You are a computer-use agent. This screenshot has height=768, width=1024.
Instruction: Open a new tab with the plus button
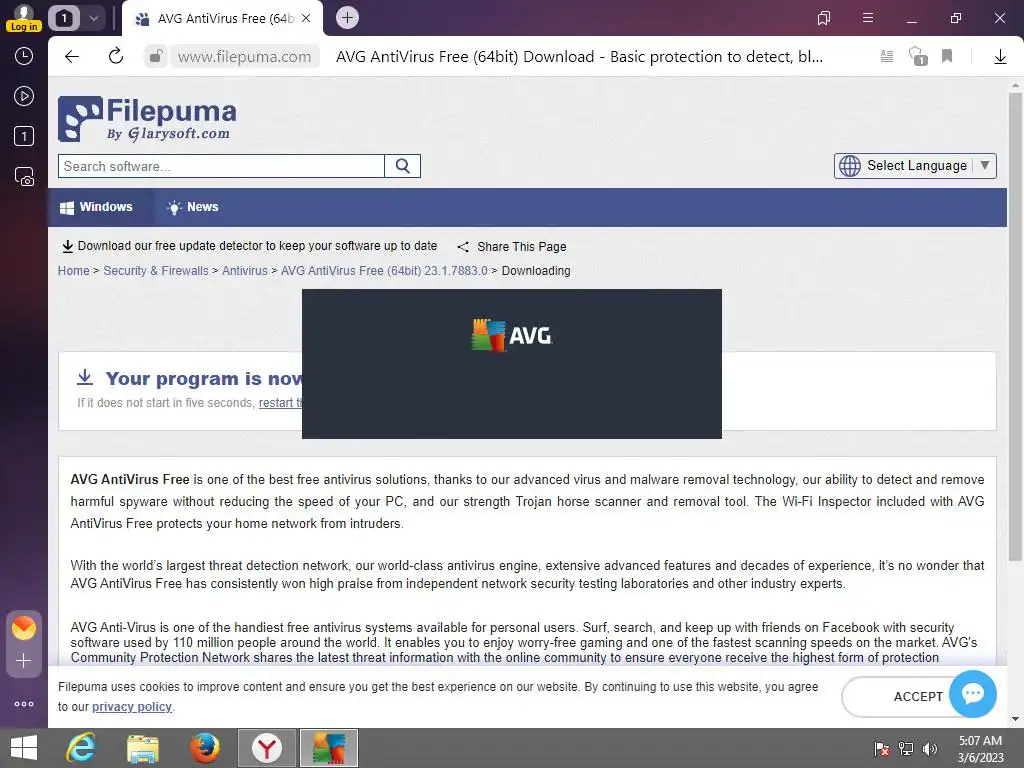[347, 18]
